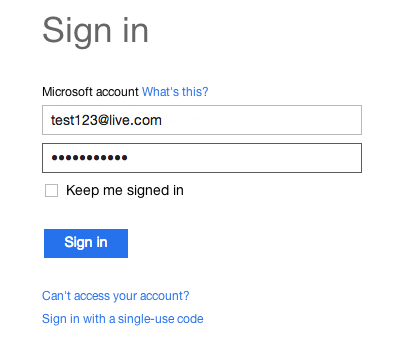Place the cursor after the last password dot
The width and height of the screenshot is (407, 362).
tap(128, 158)
